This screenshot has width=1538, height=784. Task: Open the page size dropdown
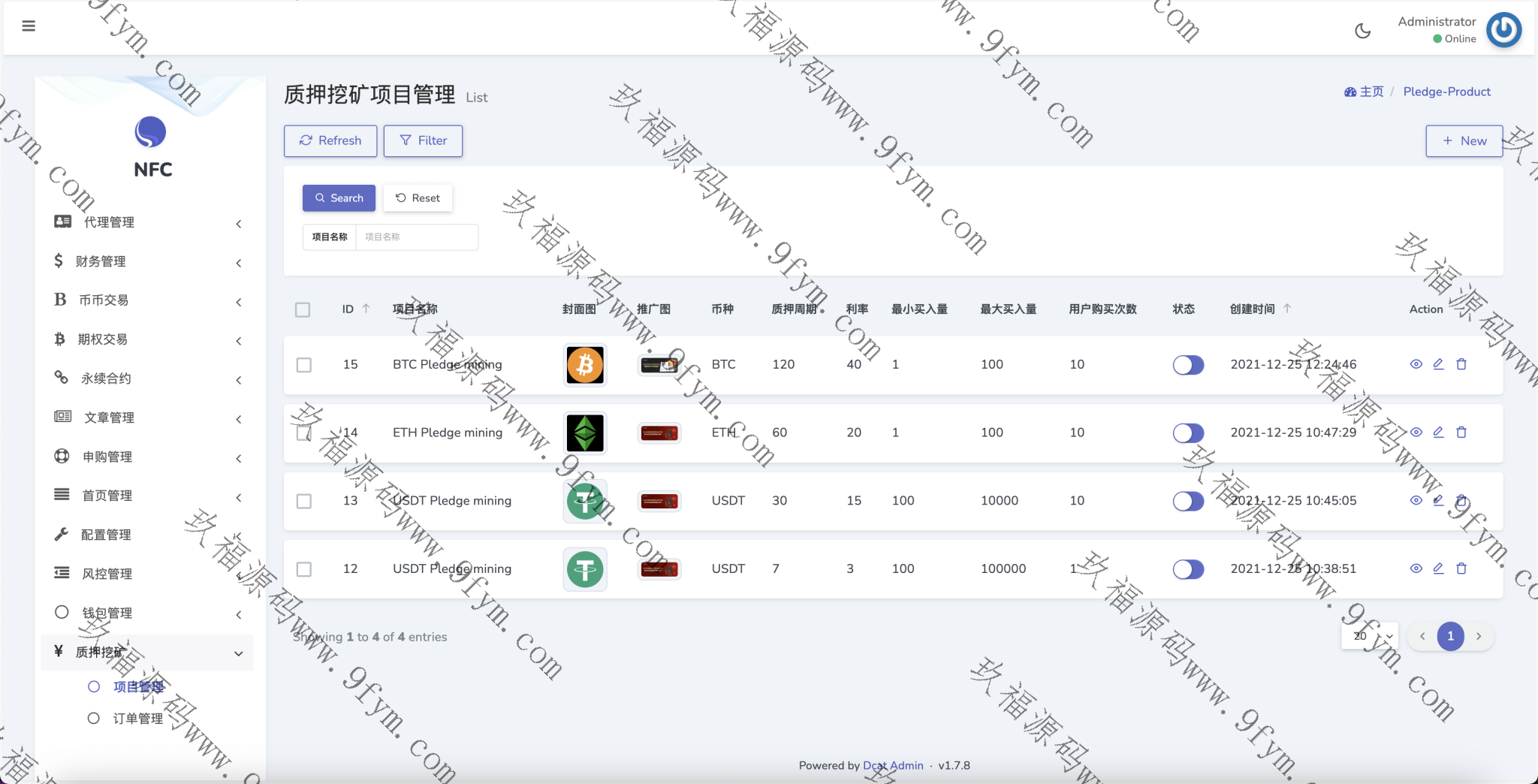point(1369,636)
